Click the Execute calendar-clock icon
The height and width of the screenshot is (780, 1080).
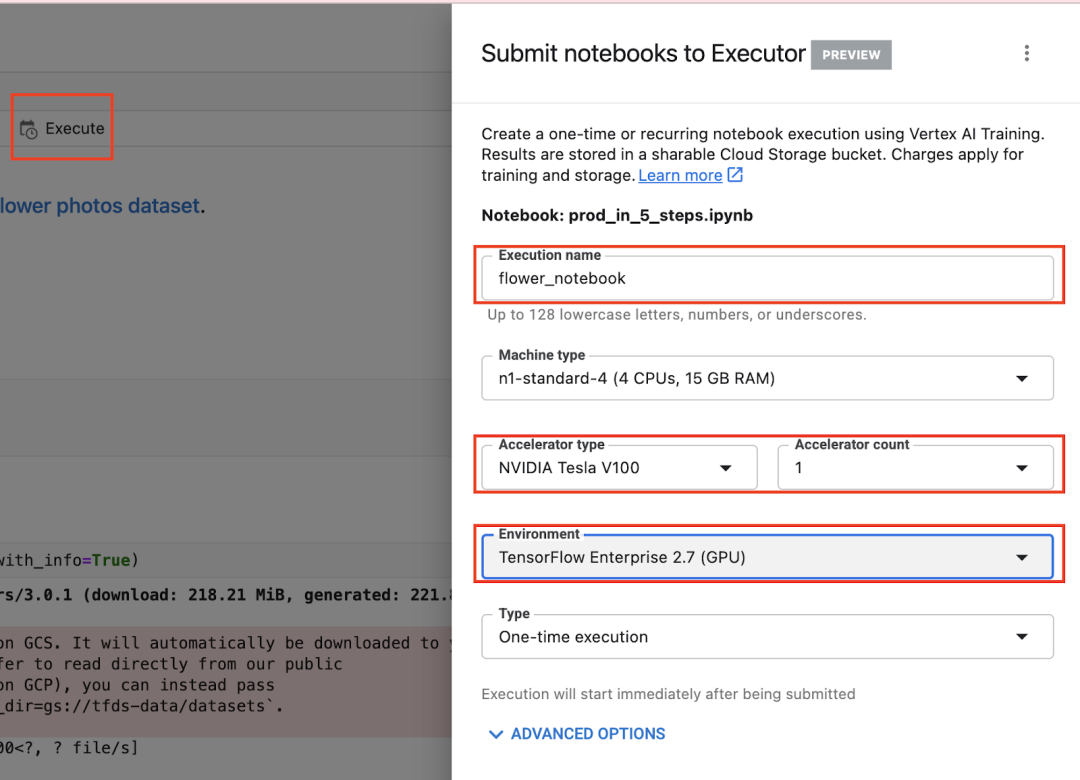(29, 130)
